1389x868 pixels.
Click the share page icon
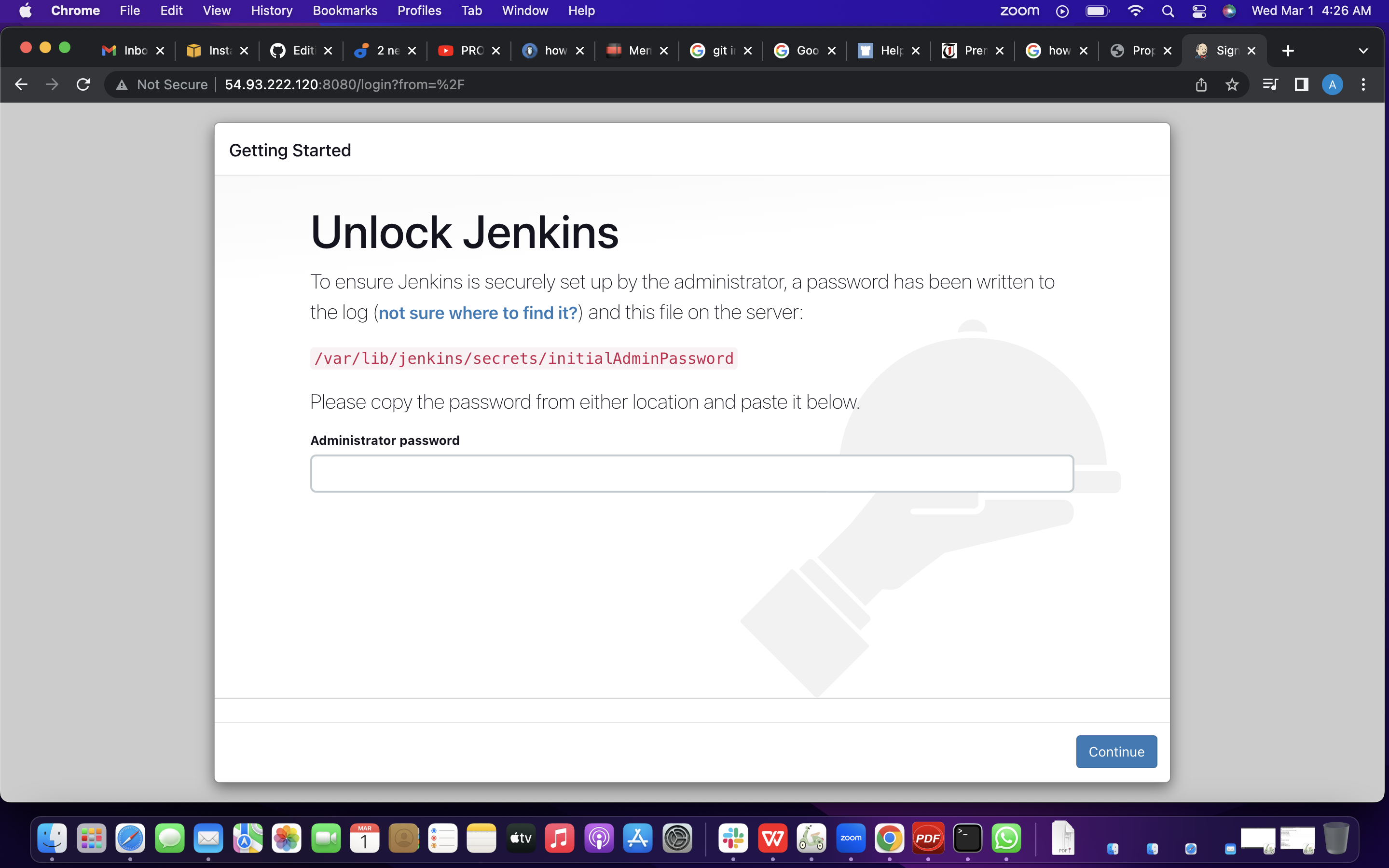(1201, 84)
